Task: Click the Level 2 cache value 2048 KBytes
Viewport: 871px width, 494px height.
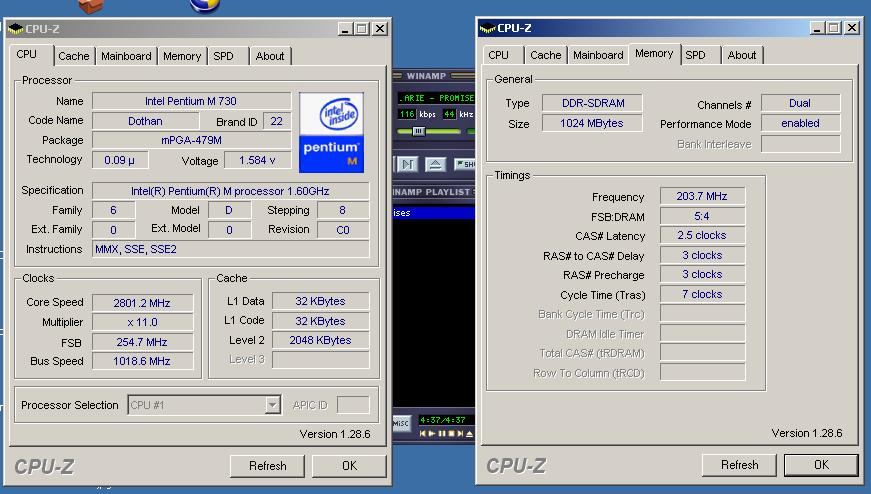Action: [x=321, y=341]
